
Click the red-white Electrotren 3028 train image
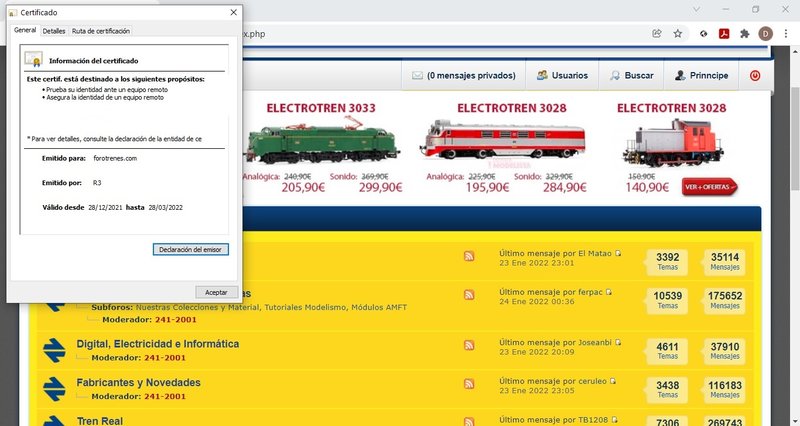(503, 139)
